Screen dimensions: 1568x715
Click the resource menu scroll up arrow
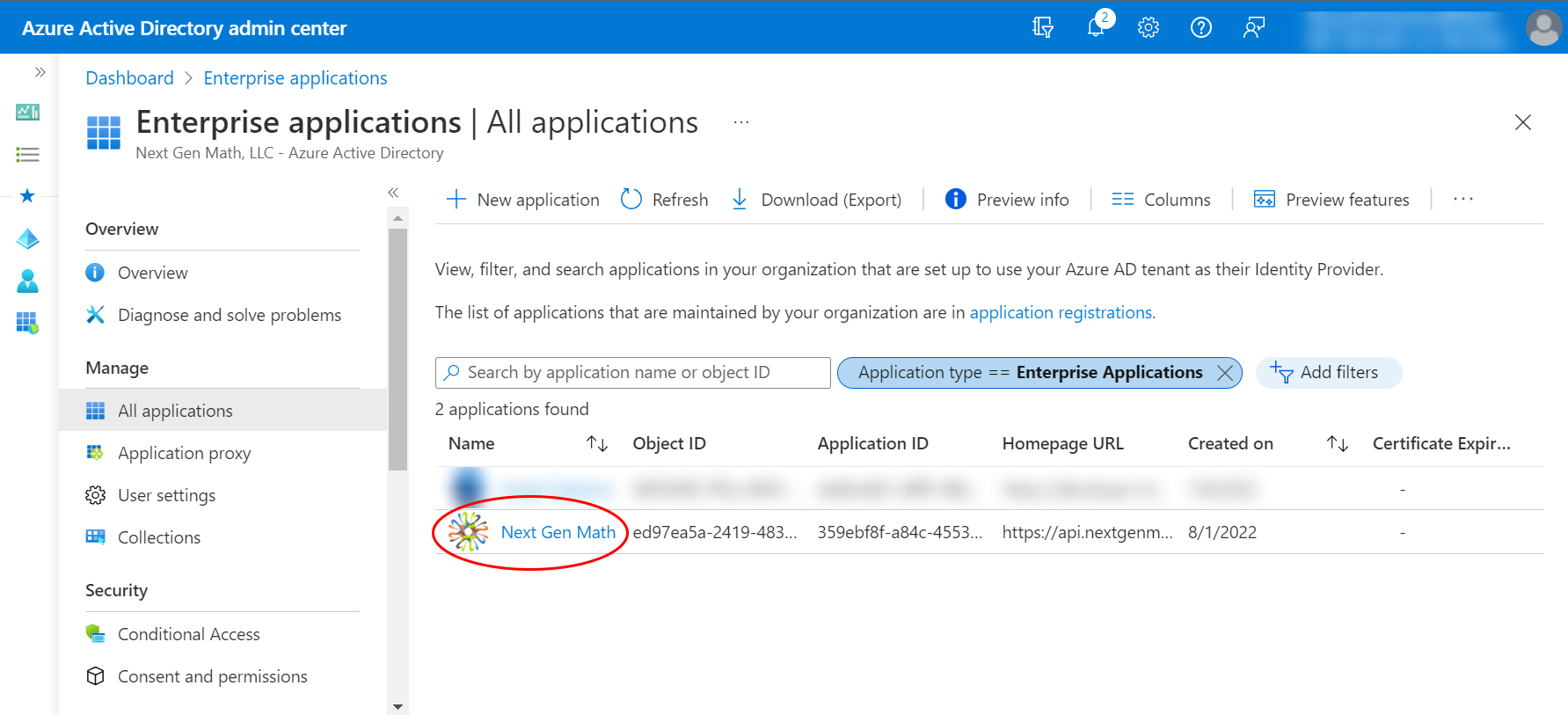[x=397, y=217]
